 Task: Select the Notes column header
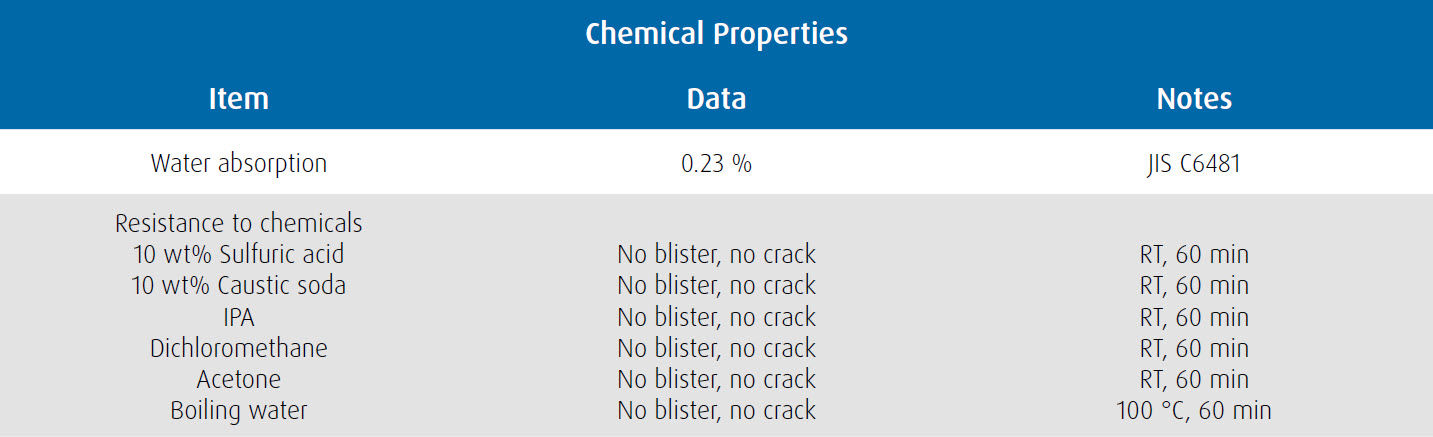(1194, 99)
